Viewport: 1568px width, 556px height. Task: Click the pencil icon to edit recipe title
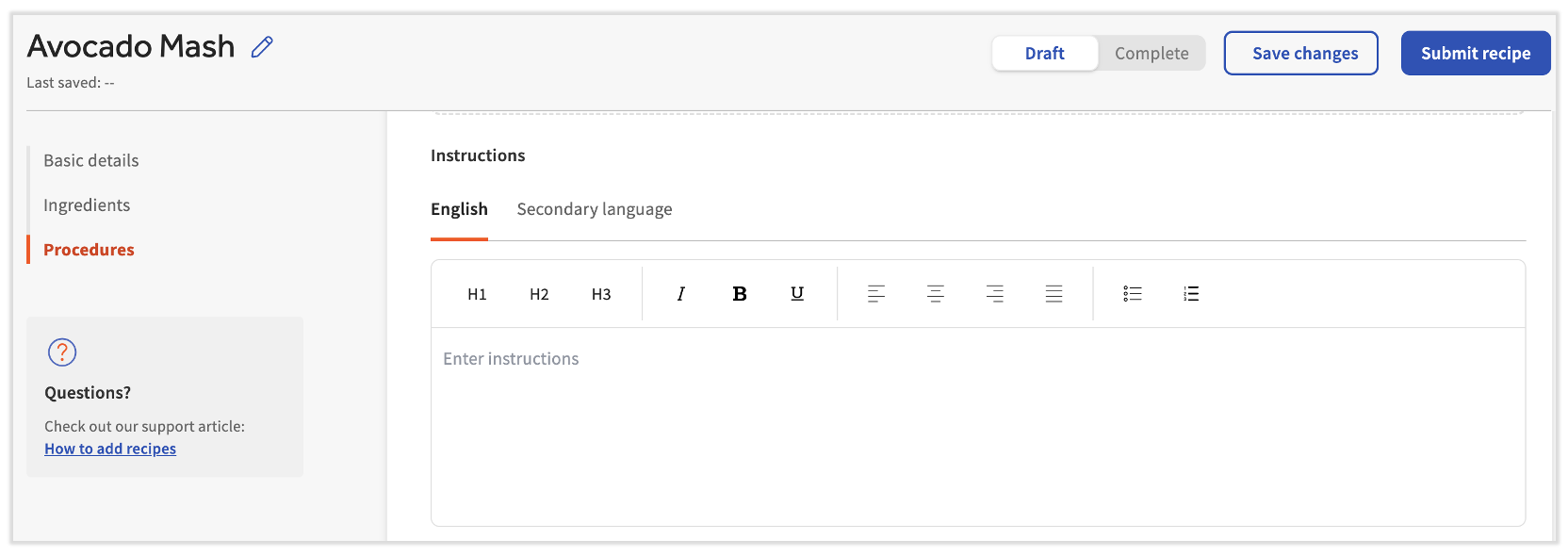click(262, 47)
